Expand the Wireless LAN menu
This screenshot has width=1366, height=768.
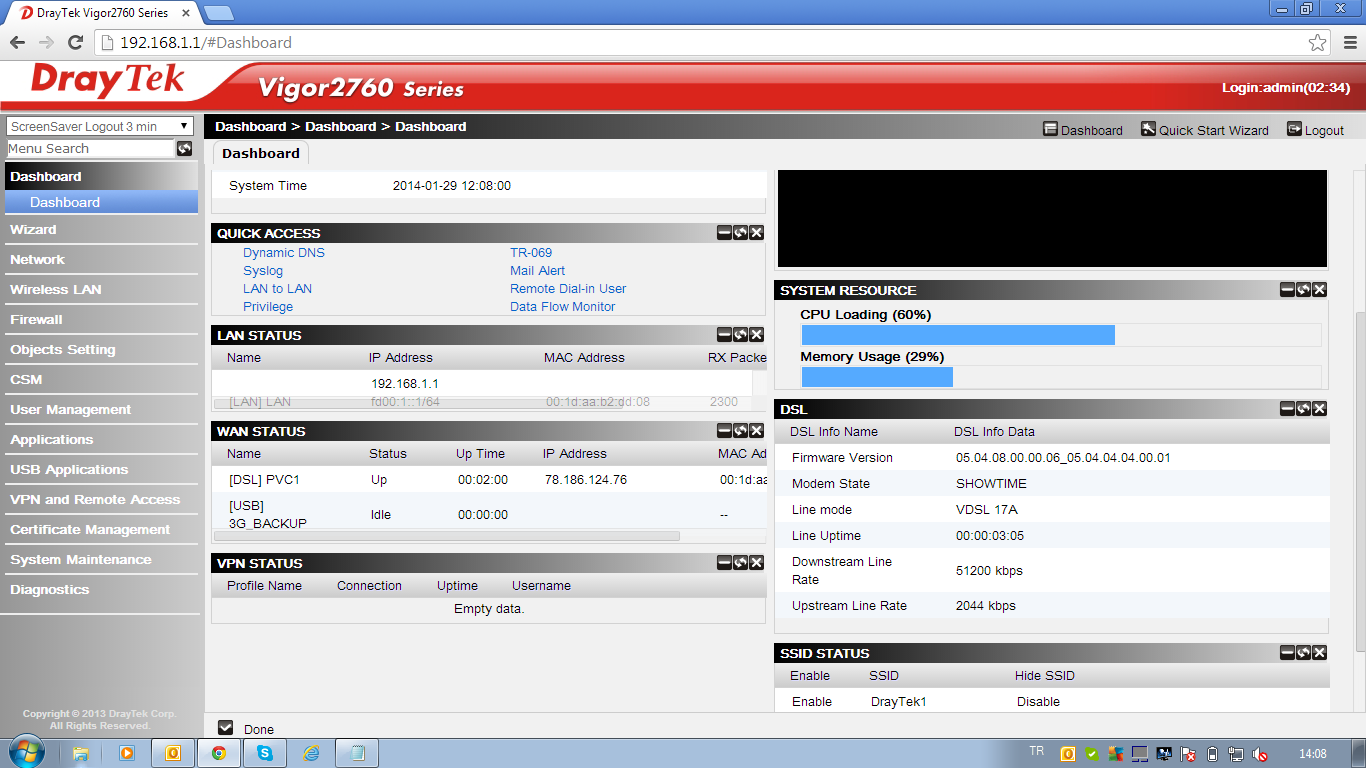click(x=56, y=290)
